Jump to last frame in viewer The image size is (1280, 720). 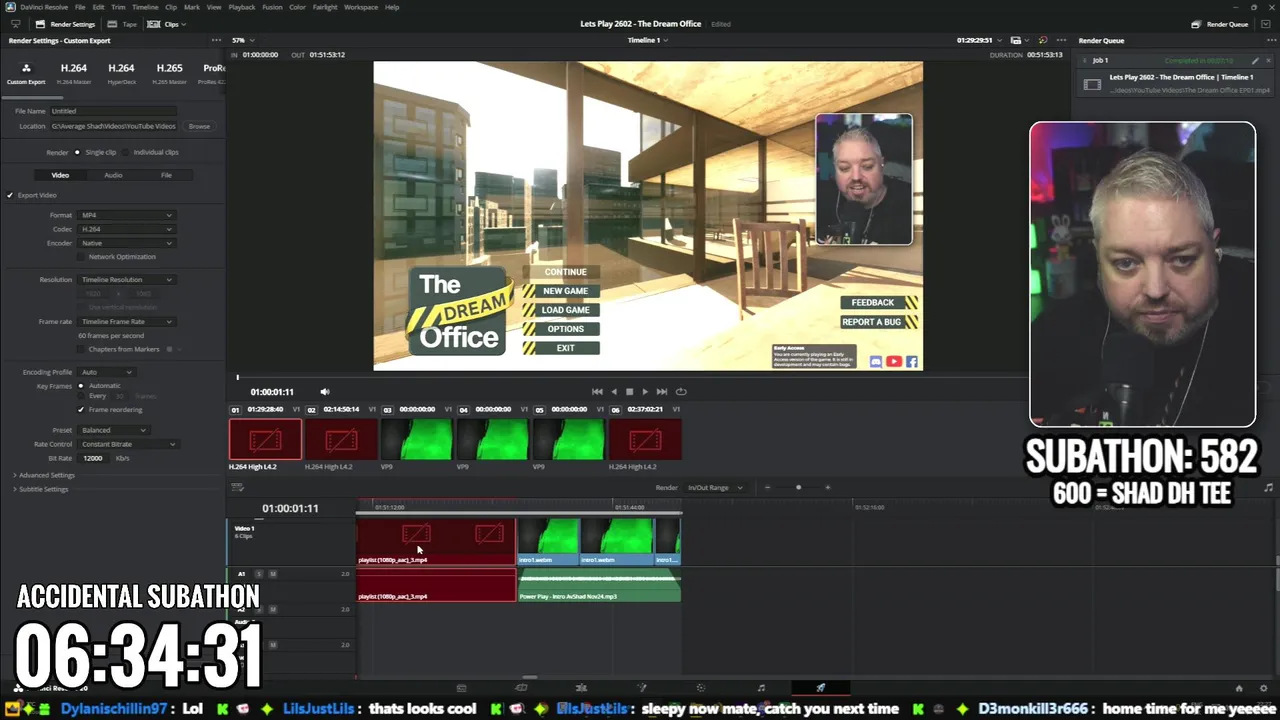[661, 392]
